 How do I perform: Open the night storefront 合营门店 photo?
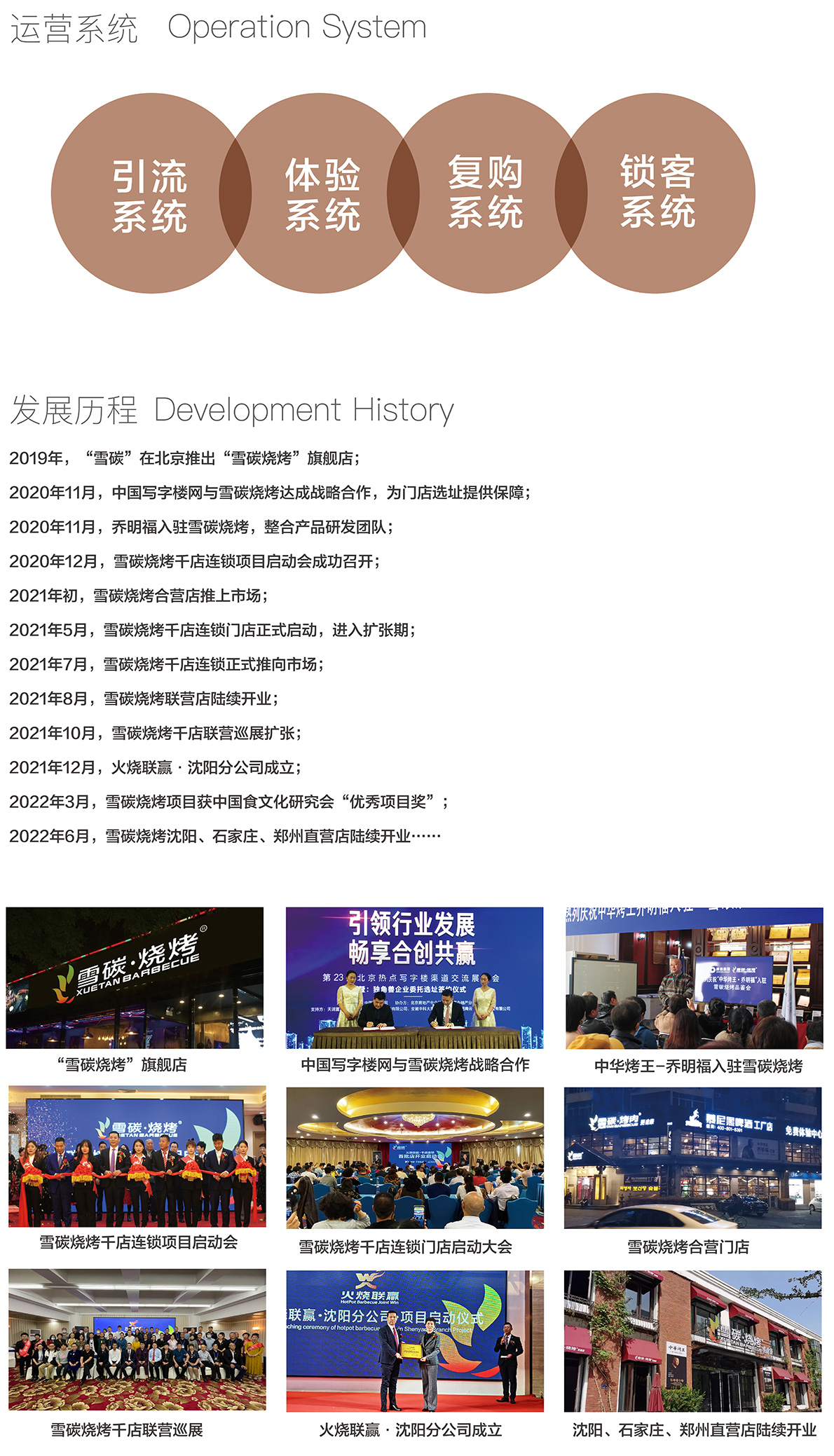click(x=693, y=1158)
